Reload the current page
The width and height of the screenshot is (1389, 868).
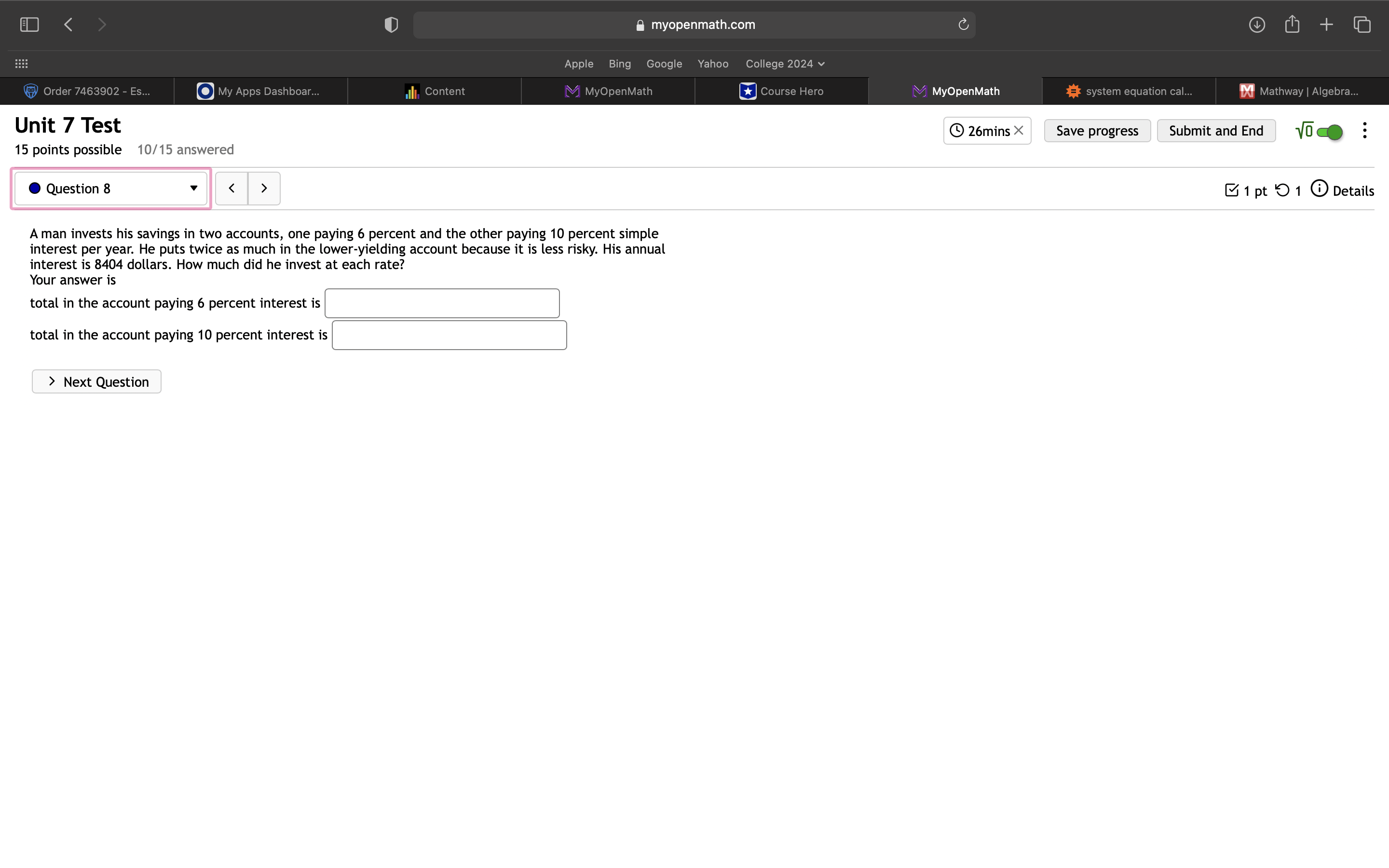tap(963, 24)
